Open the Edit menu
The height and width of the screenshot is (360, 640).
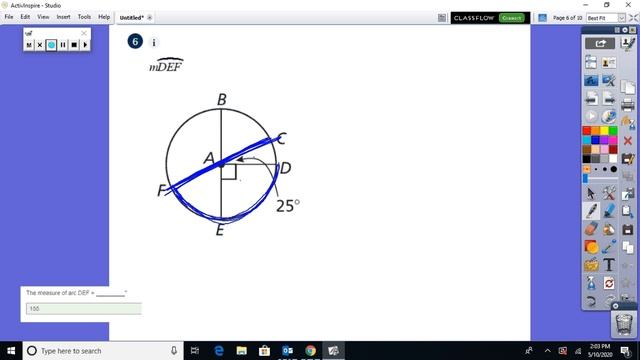pyautogui.click(x=25, y=17)
